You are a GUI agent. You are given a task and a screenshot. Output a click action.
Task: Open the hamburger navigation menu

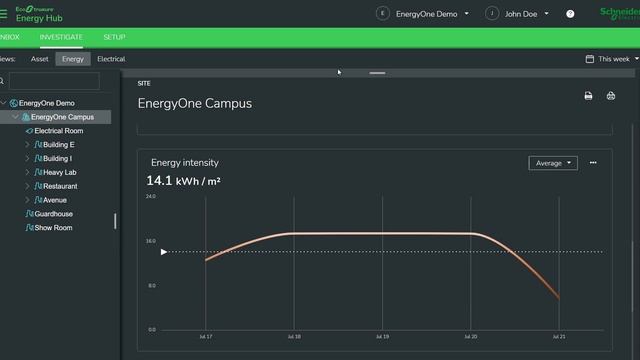3,14
